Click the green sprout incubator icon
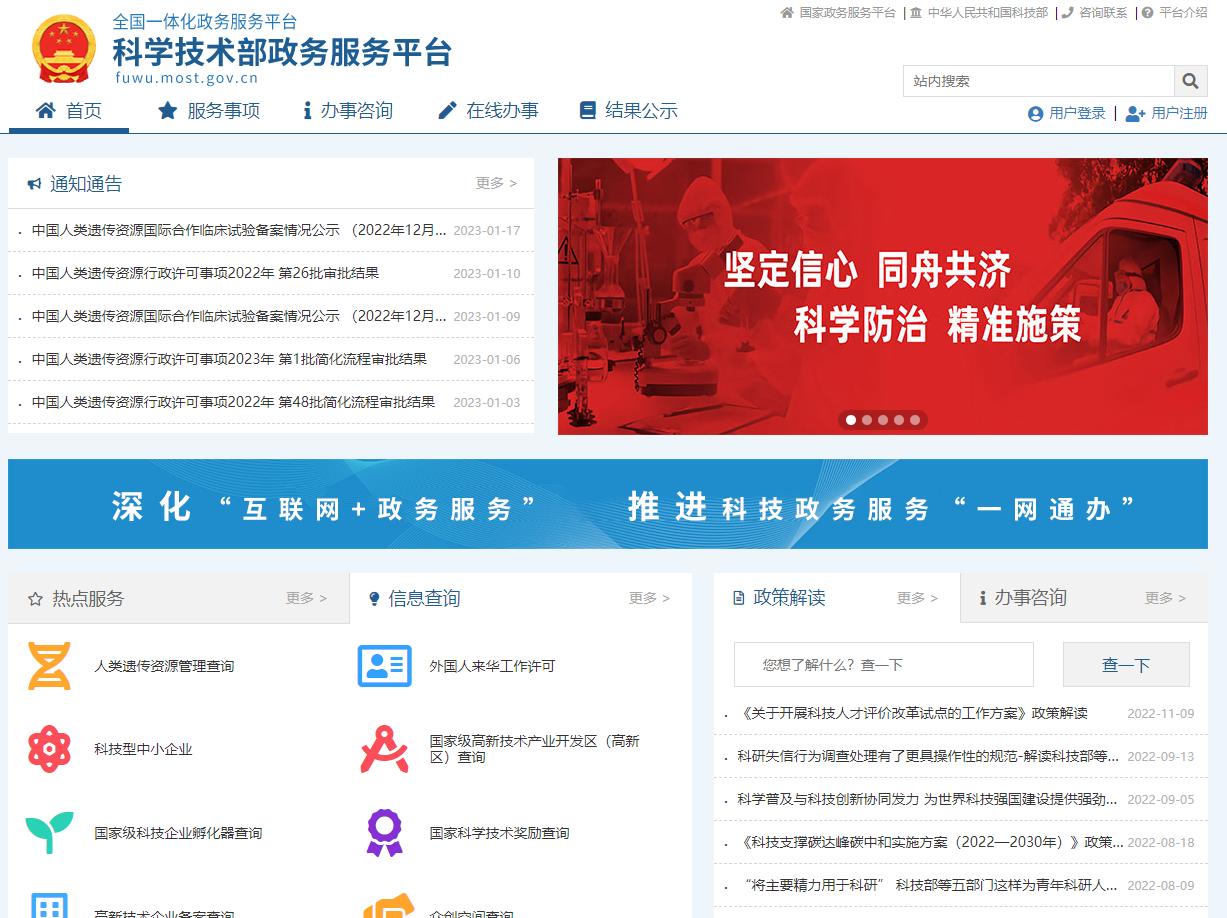Screen dimensions: 1227x918 coord(49,832)
